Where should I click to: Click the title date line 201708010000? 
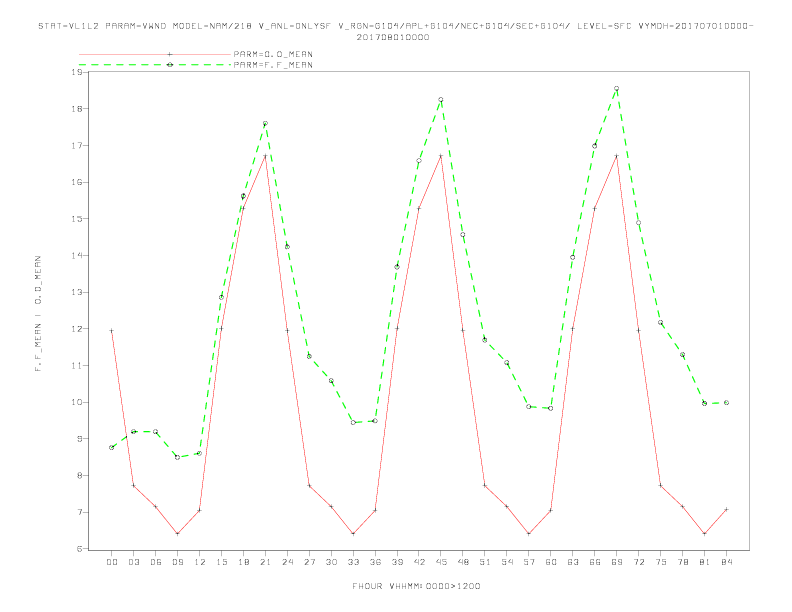[393, 37]
